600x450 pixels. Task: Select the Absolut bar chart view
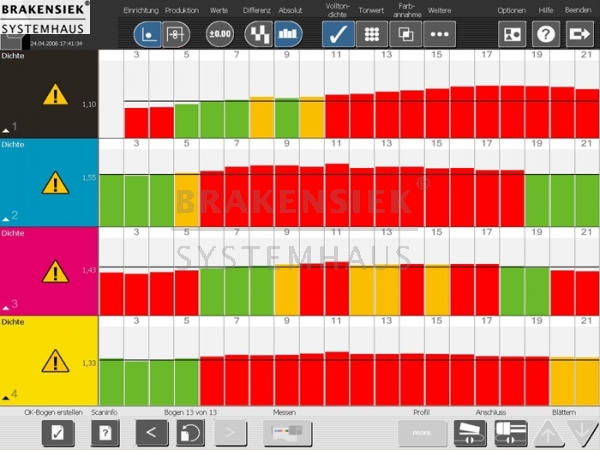tap(288, 34)
